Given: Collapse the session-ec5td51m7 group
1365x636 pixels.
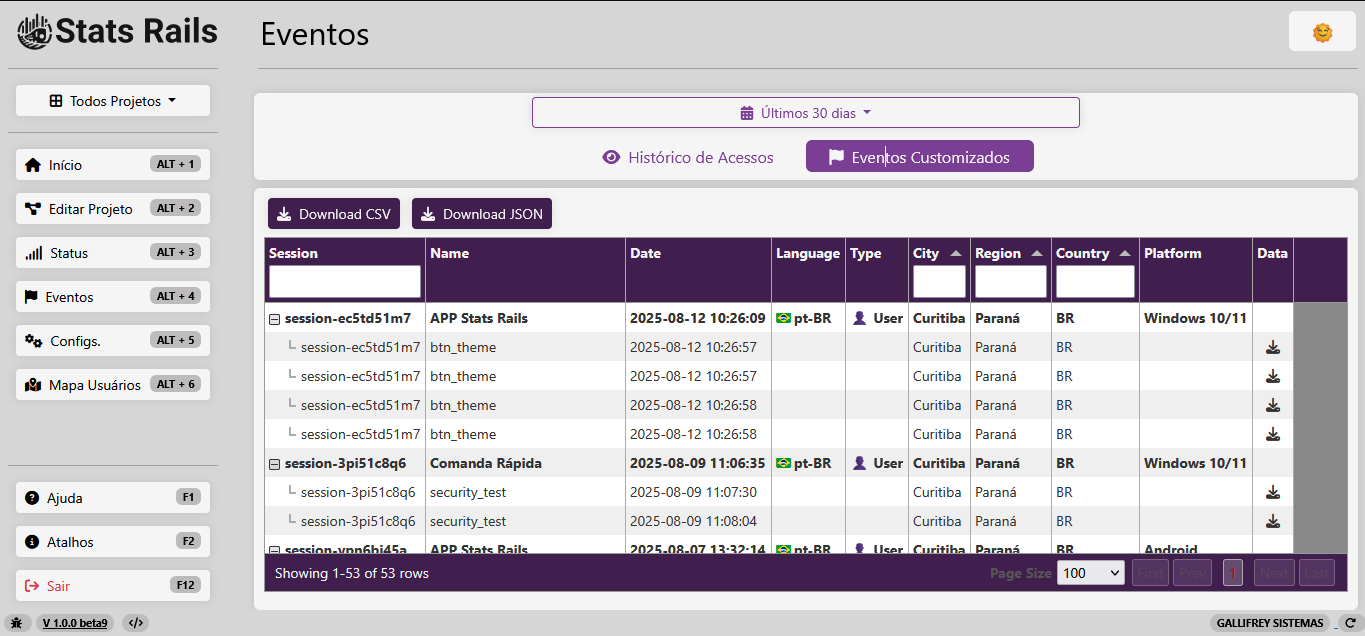Looking at the screenshot, I should tap(274, 319).
